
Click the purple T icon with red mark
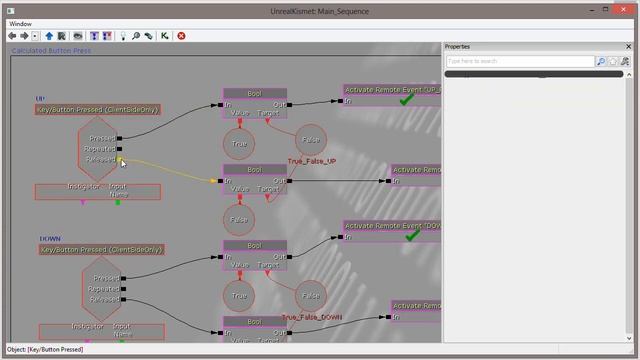click(107, 36)
